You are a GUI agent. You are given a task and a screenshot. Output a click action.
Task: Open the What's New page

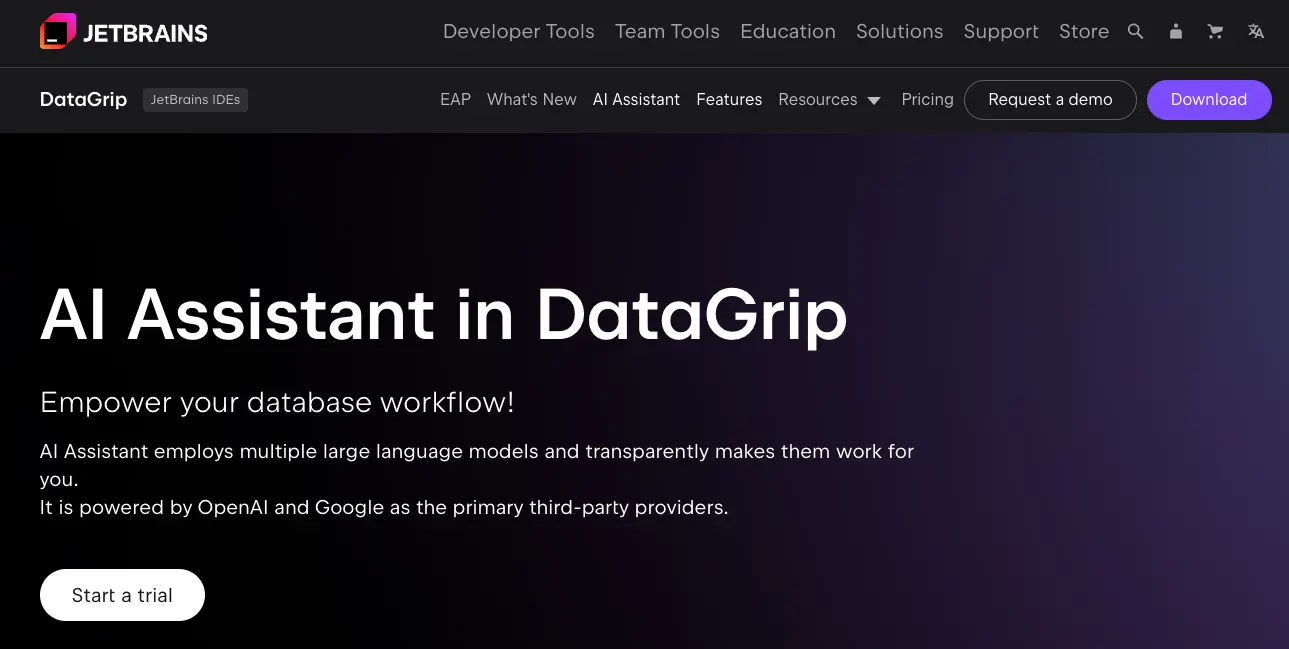[x=531, y=99]
